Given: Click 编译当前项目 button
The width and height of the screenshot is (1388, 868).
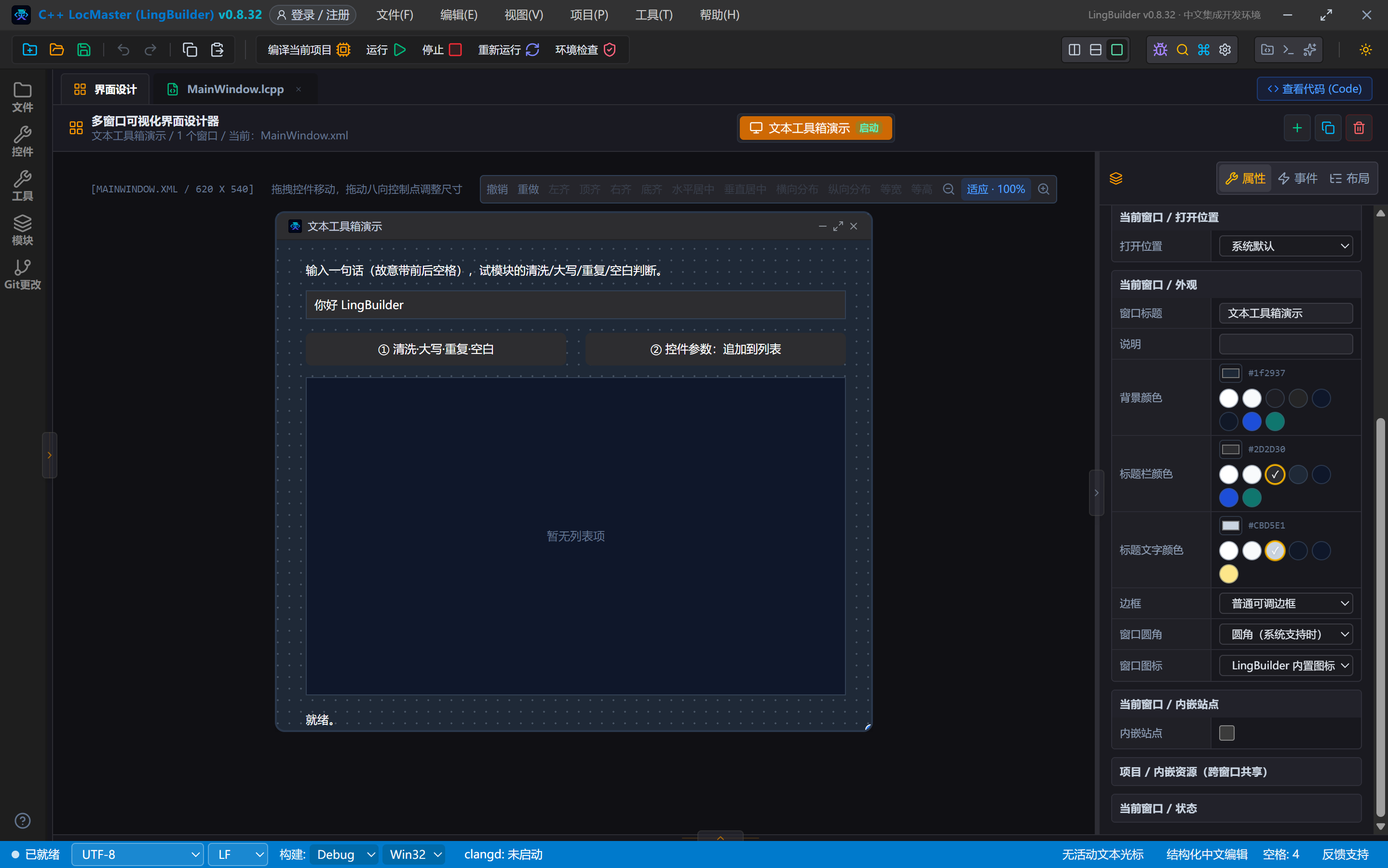Looking at the screenshot, I should (309, 50).
